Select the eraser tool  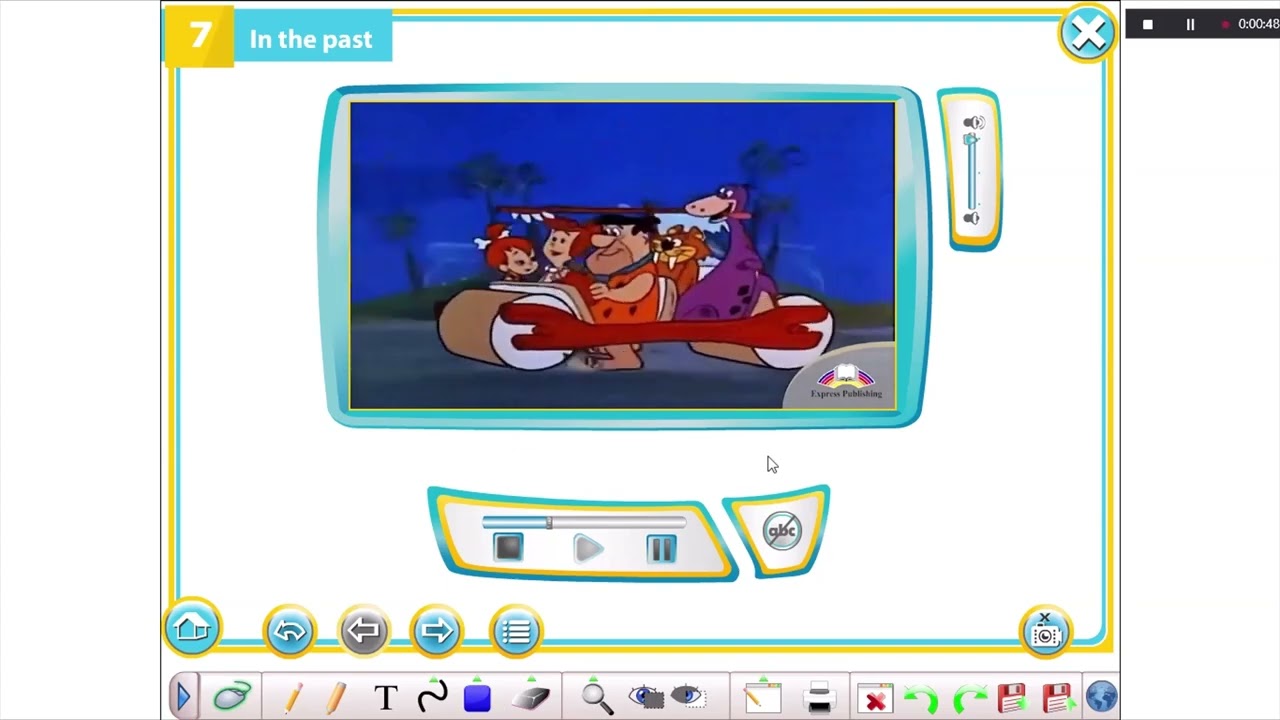tap(531, 697)
